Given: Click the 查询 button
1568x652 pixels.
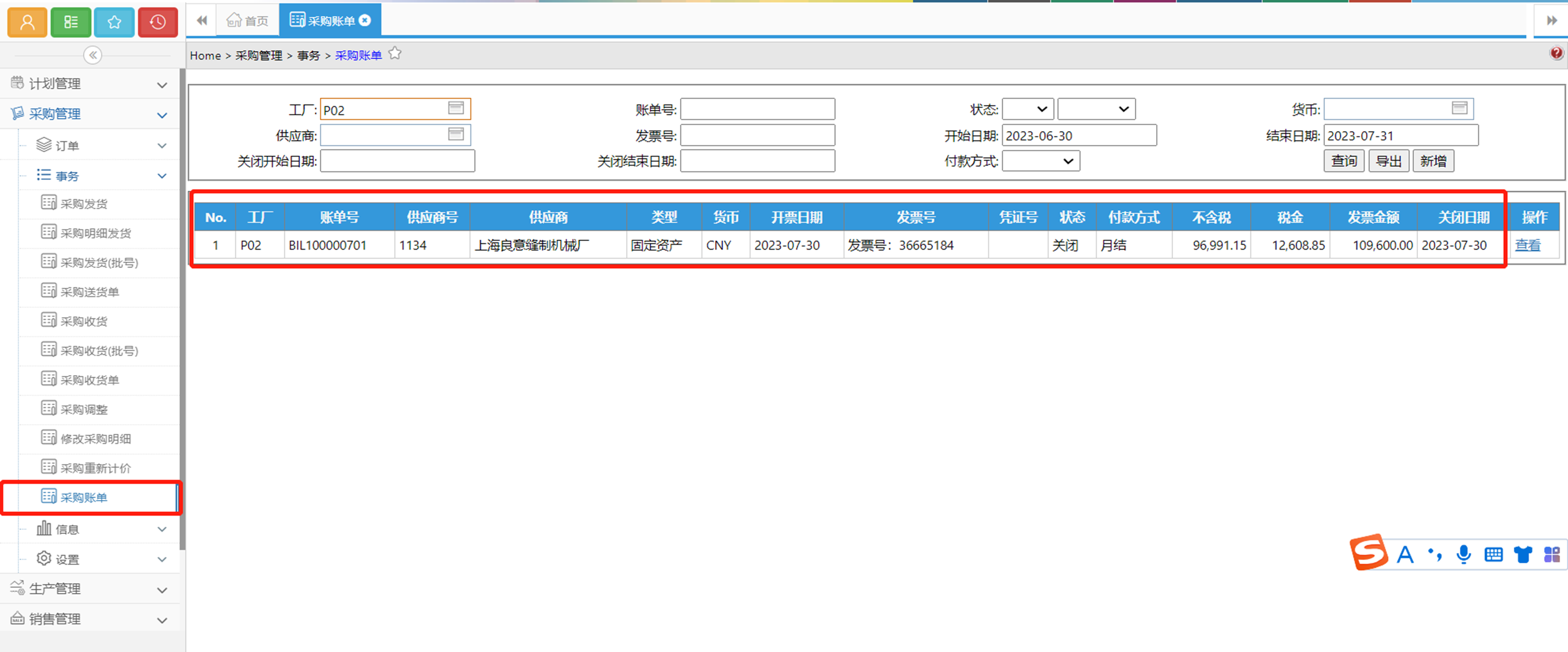Looking at the screenshot, I should coord(1344,161).
